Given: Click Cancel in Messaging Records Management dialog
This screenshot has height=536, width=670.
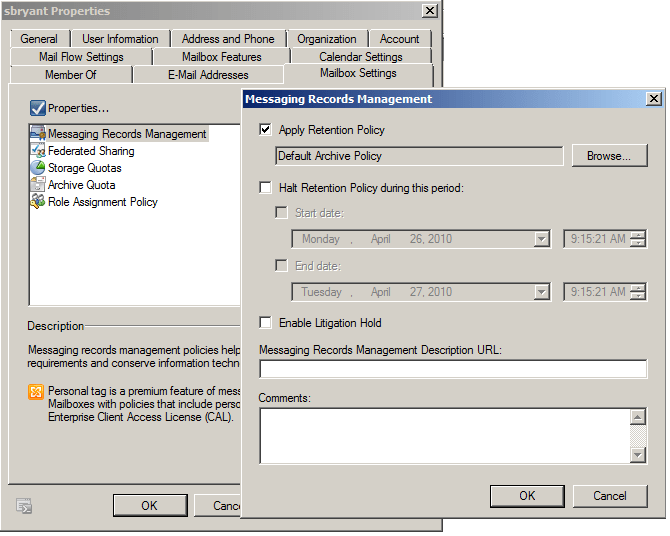Looking at the screenshot, I should (609, 496).
